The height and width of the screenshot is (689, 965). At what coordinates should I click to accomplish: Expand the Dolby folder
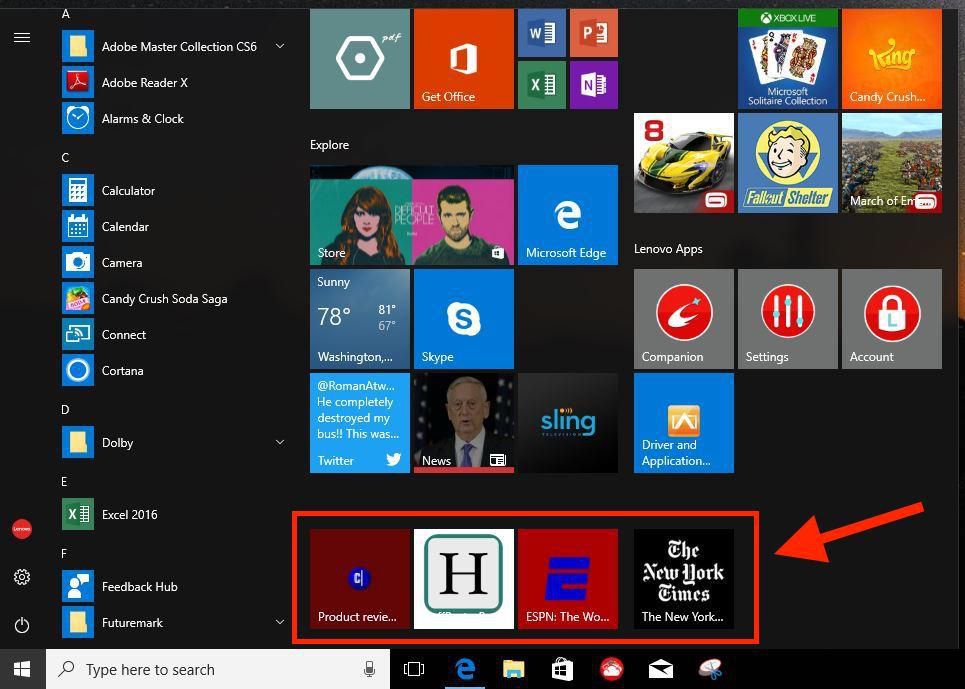tap(280, 442)
